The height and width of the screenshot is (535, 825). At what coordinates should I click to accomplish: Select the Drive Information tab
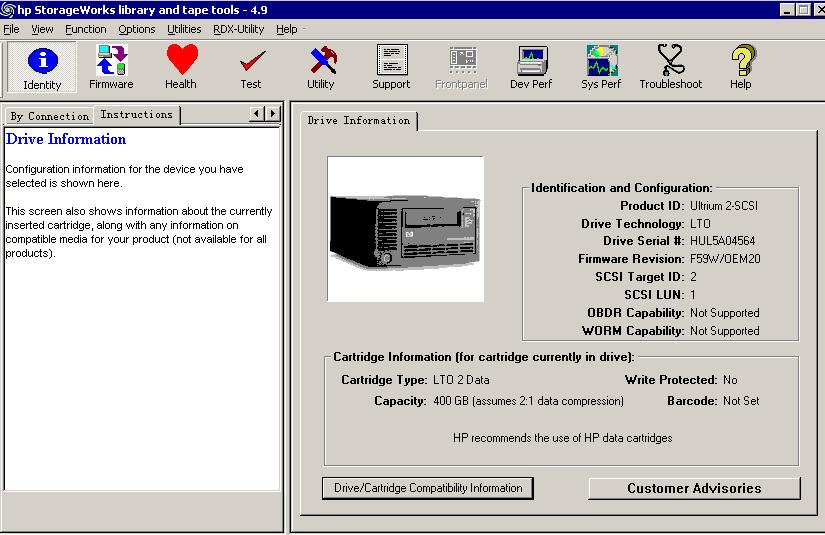(359, 120)
